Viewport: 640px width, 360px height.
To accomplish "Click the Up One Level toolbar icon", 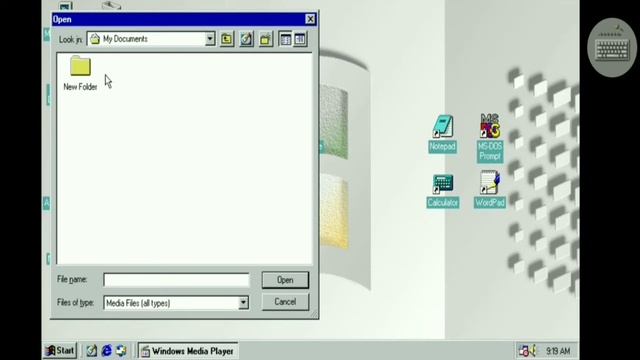I will click(227, 39).
